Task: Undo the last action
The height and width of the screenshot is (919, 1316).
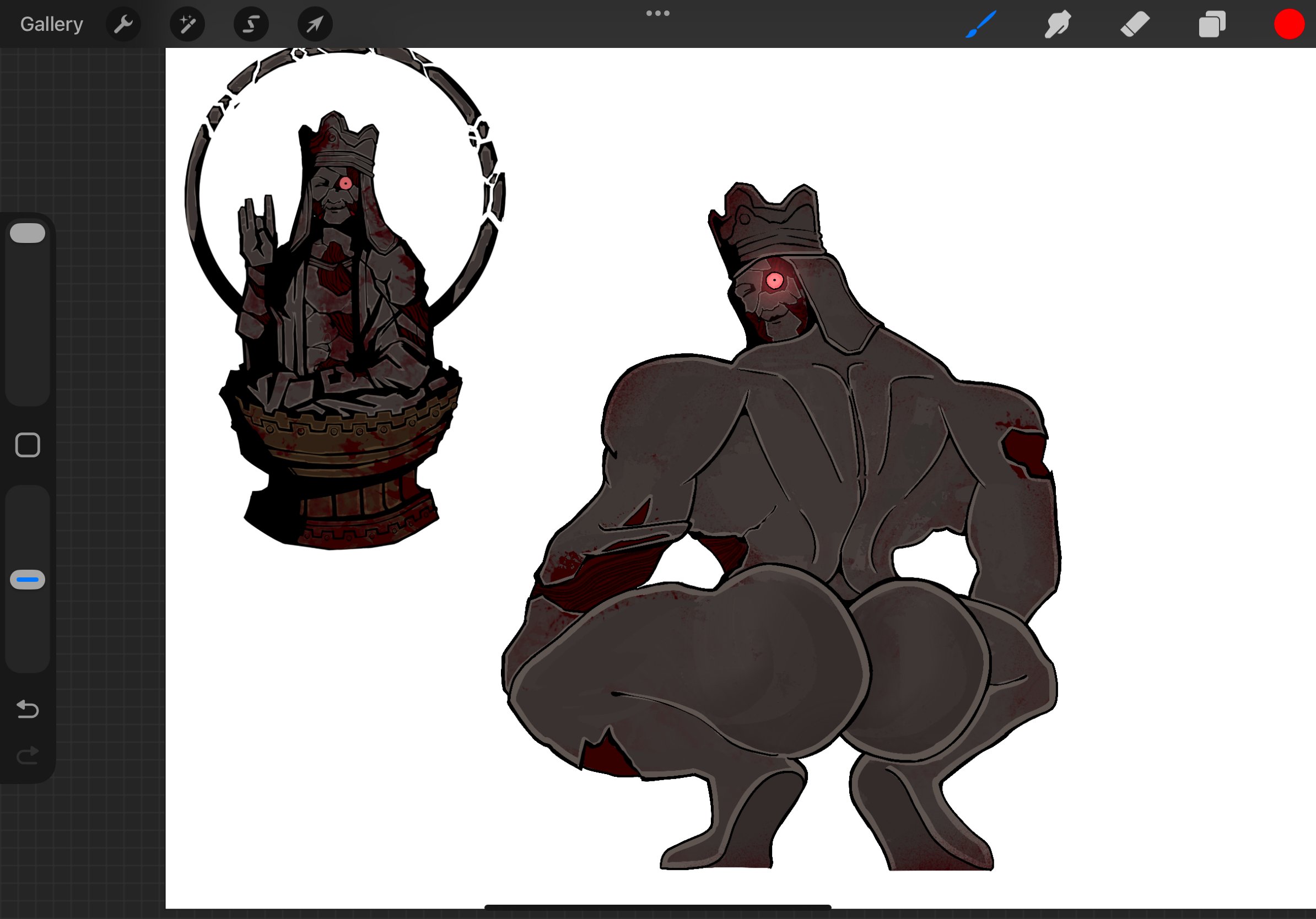Action: (28, 709)
